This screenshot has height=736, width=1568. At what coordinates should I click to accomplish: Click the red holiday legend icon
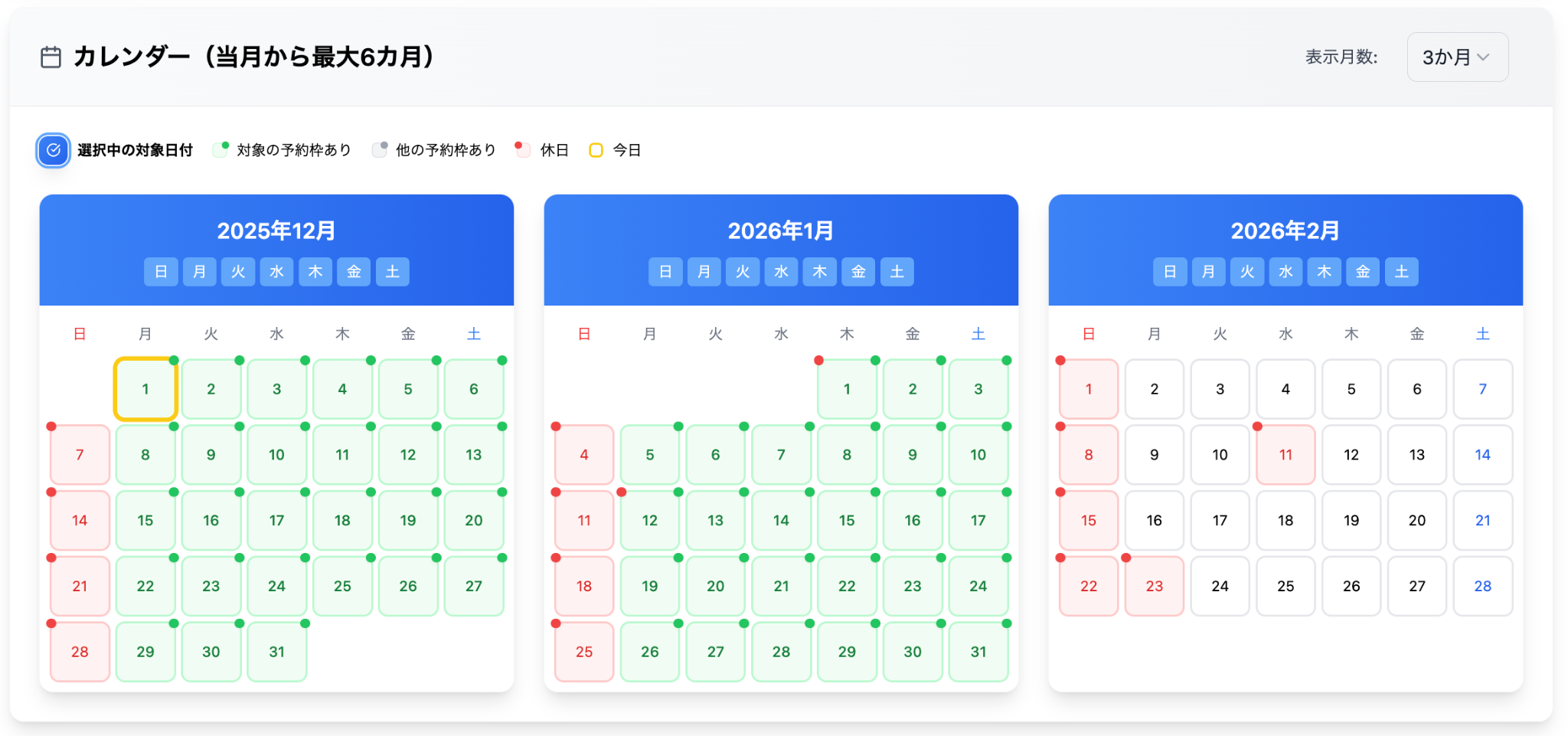point(523,149)
